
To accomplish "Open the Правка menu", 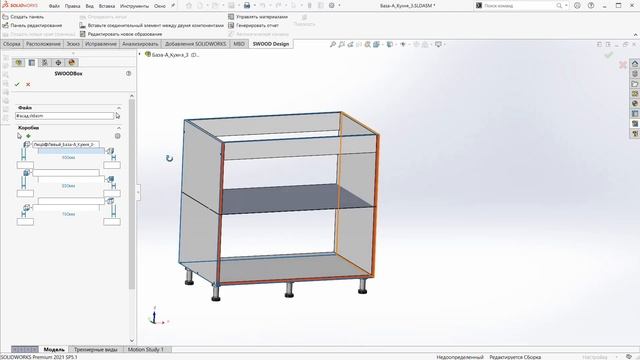I will 72,6.
